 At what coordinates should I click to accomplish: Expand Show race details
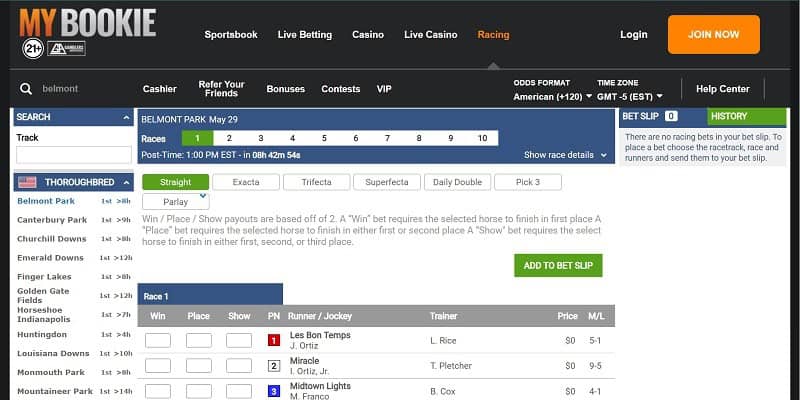coord(565,155)
